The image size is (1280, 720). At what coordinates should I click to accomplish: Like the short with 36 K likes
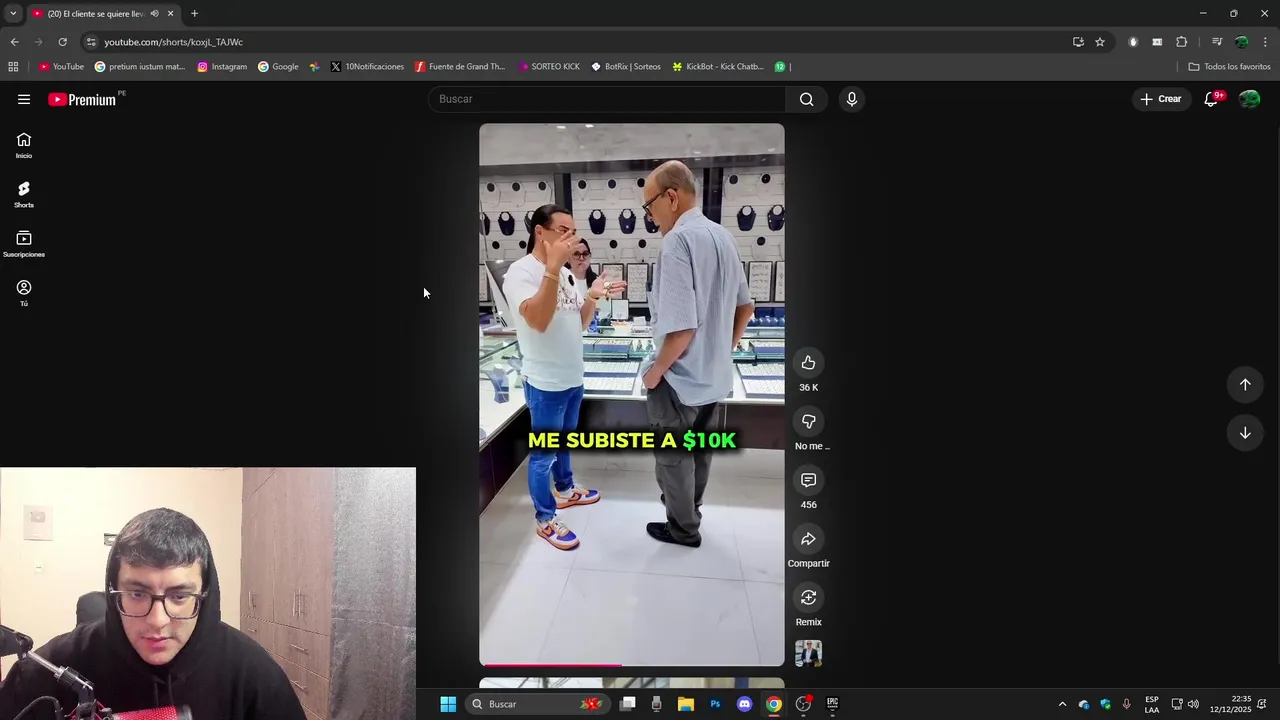point(808,363)
